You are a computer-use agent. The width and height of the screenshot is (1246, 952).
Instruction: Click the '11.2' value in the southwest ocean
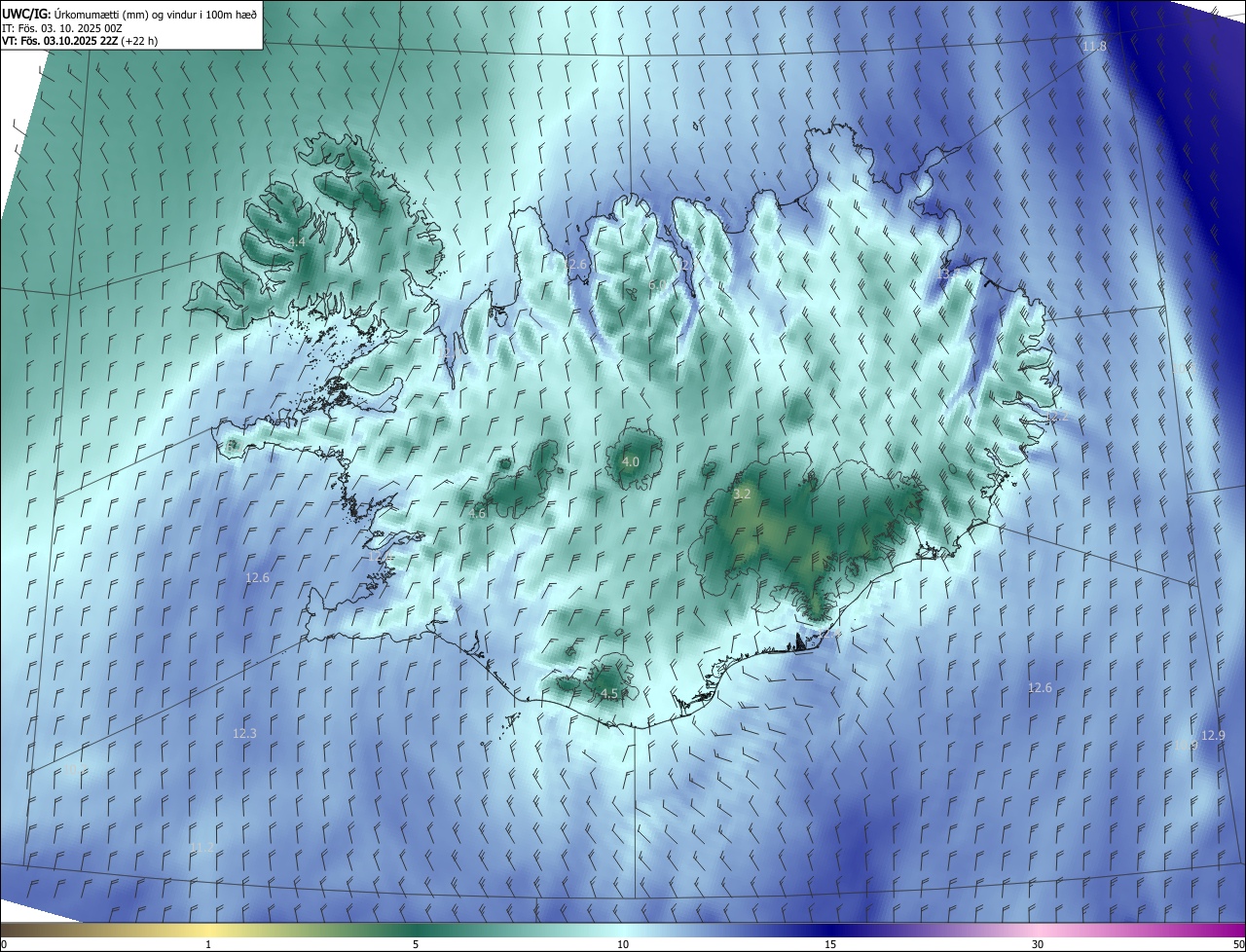pos(202,847)
